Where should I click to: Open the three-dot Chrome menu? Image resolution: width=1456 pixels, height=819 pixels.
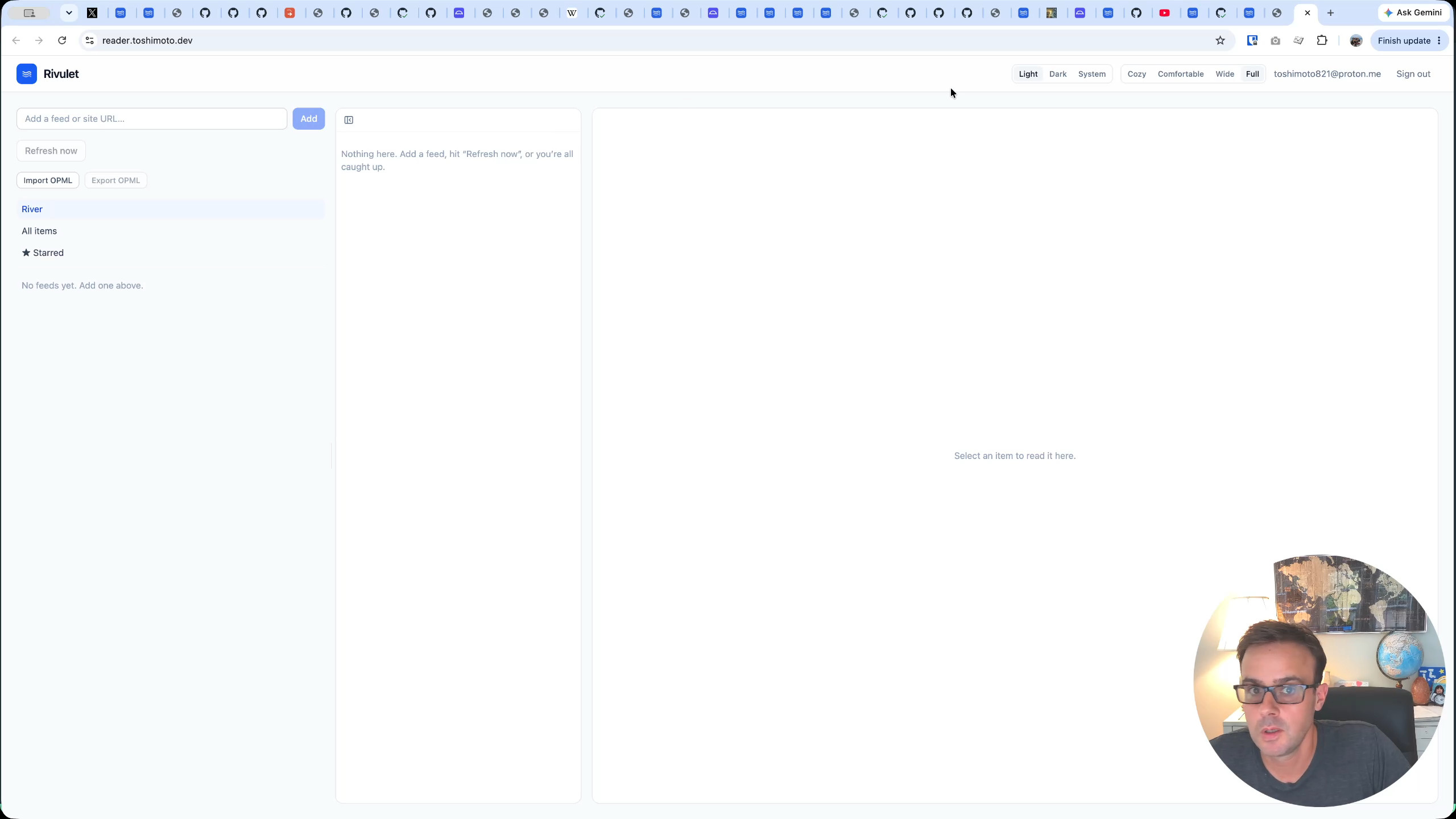[x=1439, y=40]
